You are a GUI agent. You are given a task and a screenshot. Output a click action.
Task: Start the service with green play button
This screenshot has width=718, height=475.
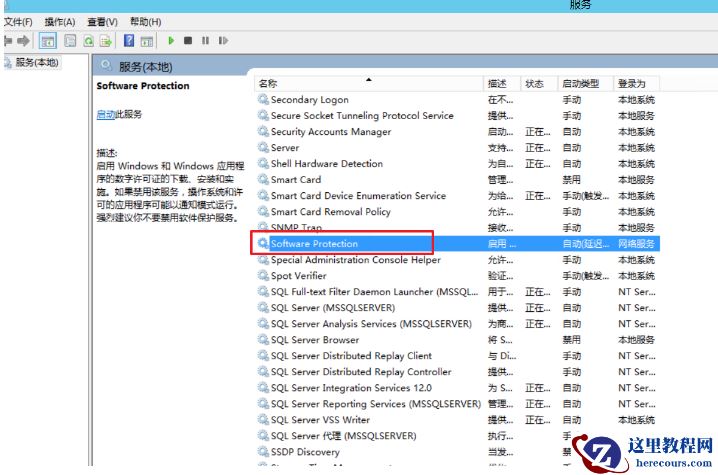(171, 41)
